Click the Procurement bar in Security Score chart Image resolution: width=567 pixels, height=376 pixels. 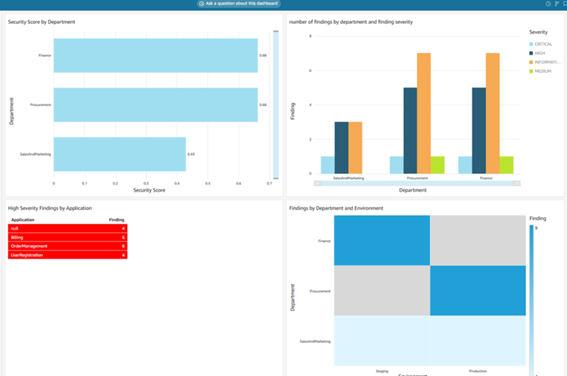(155, 105)
